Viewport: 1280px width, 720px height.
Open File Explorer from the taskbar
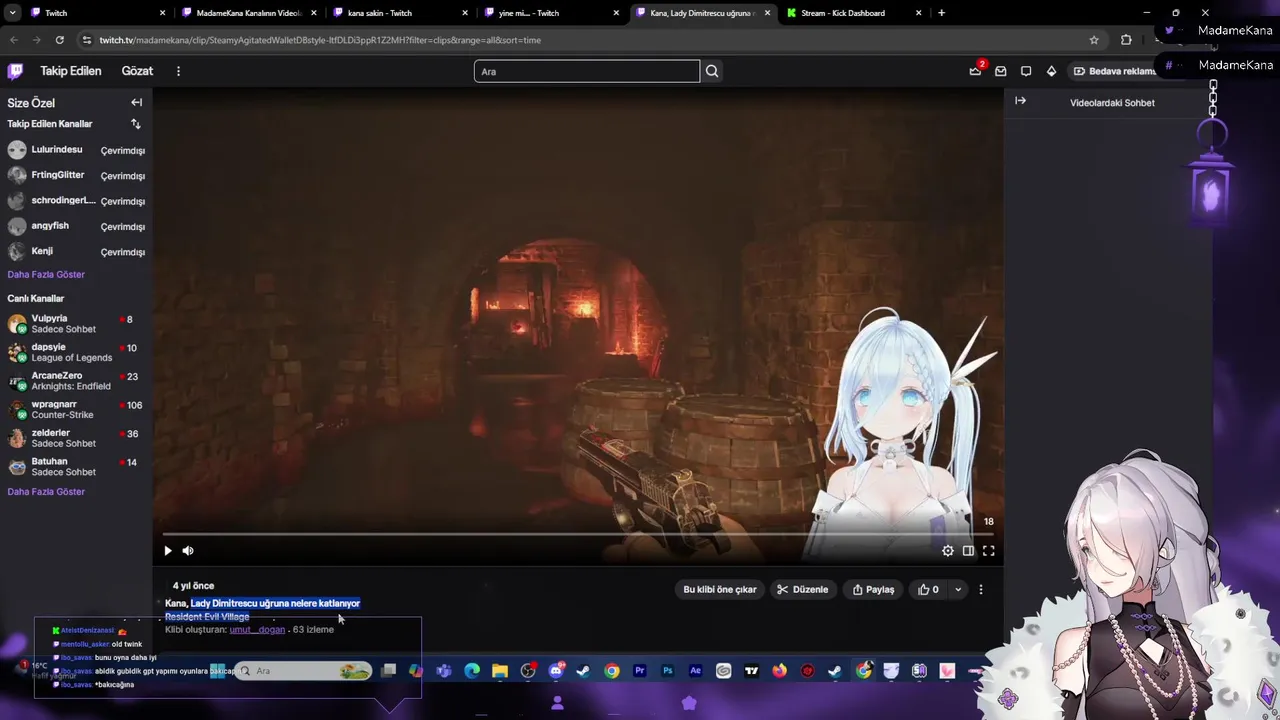[500, 671]
